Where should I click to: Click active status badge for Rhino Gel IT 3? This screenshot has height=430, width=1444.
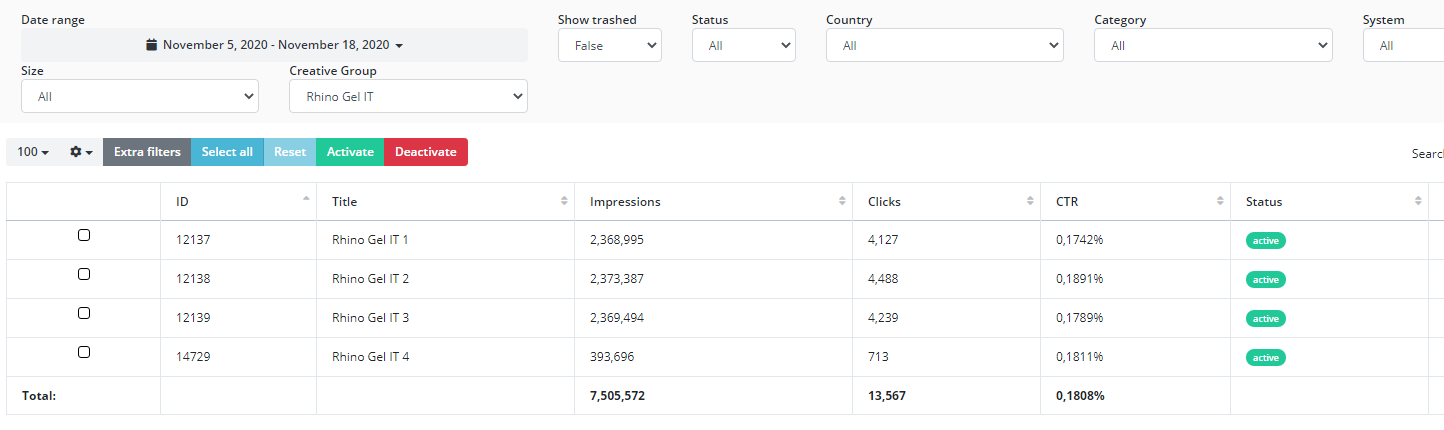coord(1265,318)
